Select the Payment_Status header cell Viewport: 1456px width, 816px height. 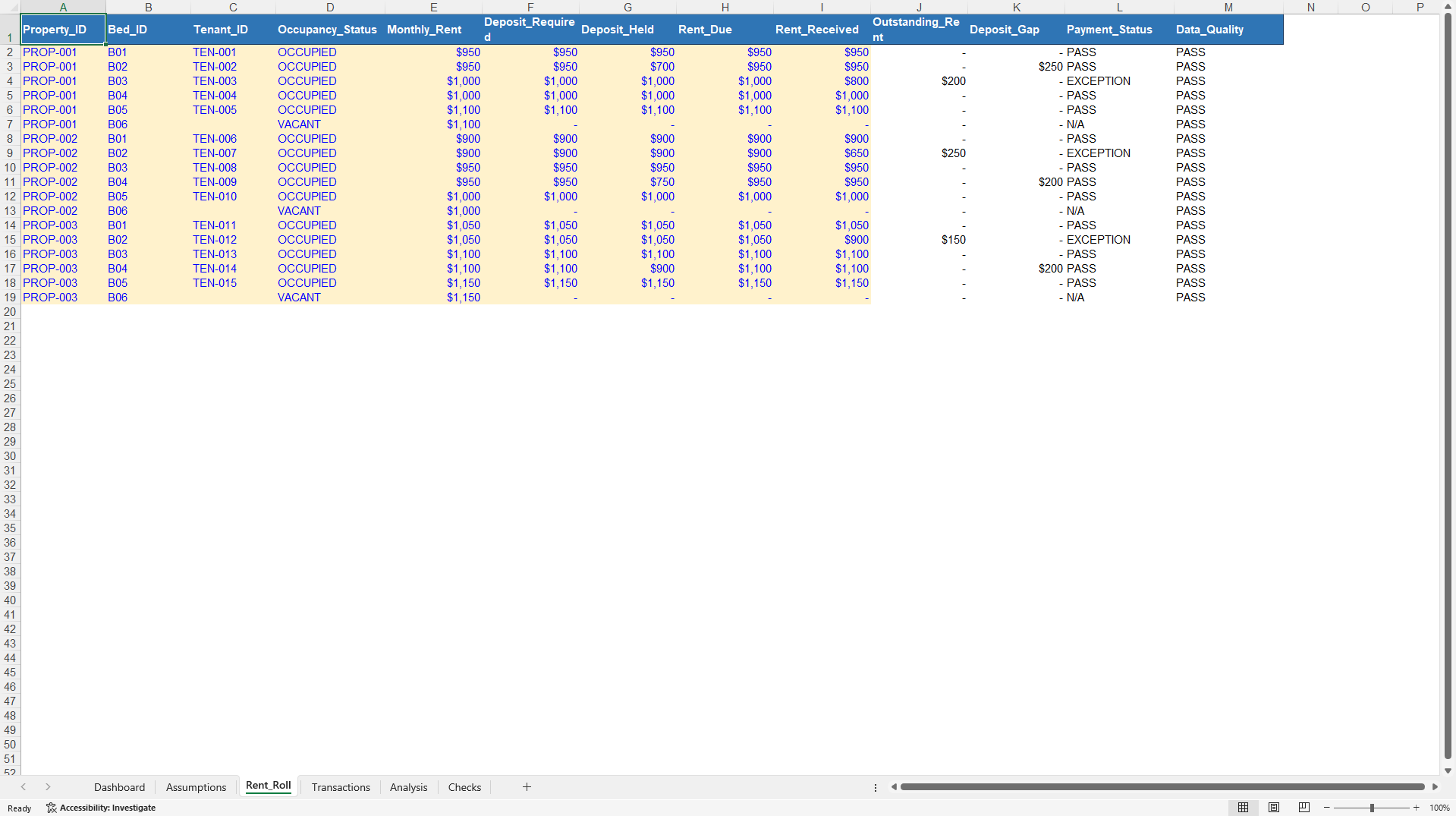pos(1119,30)
